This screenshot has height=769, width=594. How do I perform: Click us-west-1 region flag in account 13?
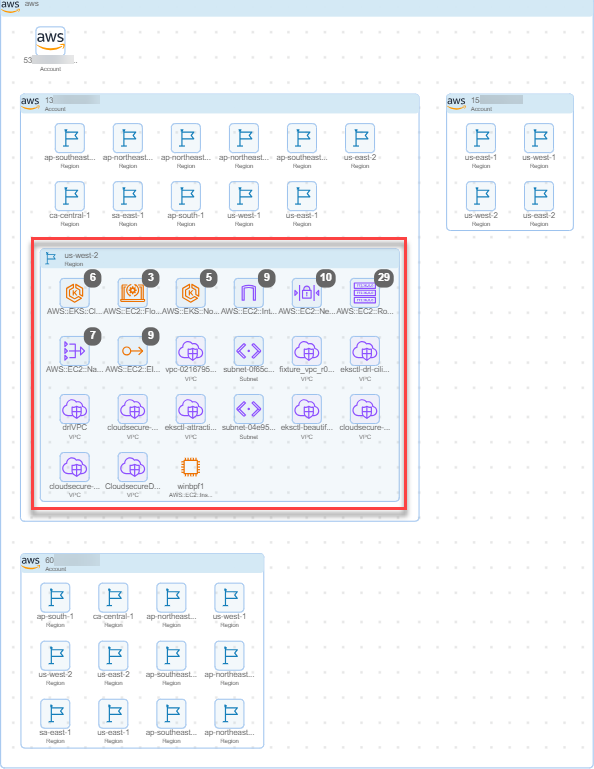[244, 196]
